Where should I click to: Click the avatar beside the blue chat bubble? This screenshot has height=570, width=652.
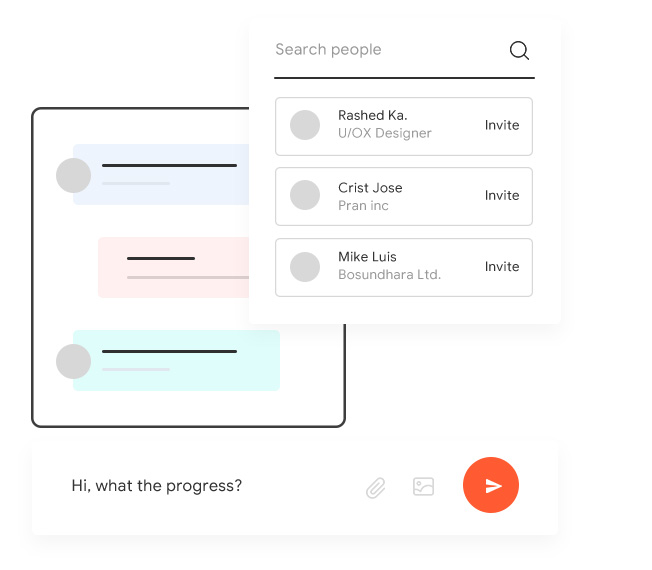click(x=73, y=175)
